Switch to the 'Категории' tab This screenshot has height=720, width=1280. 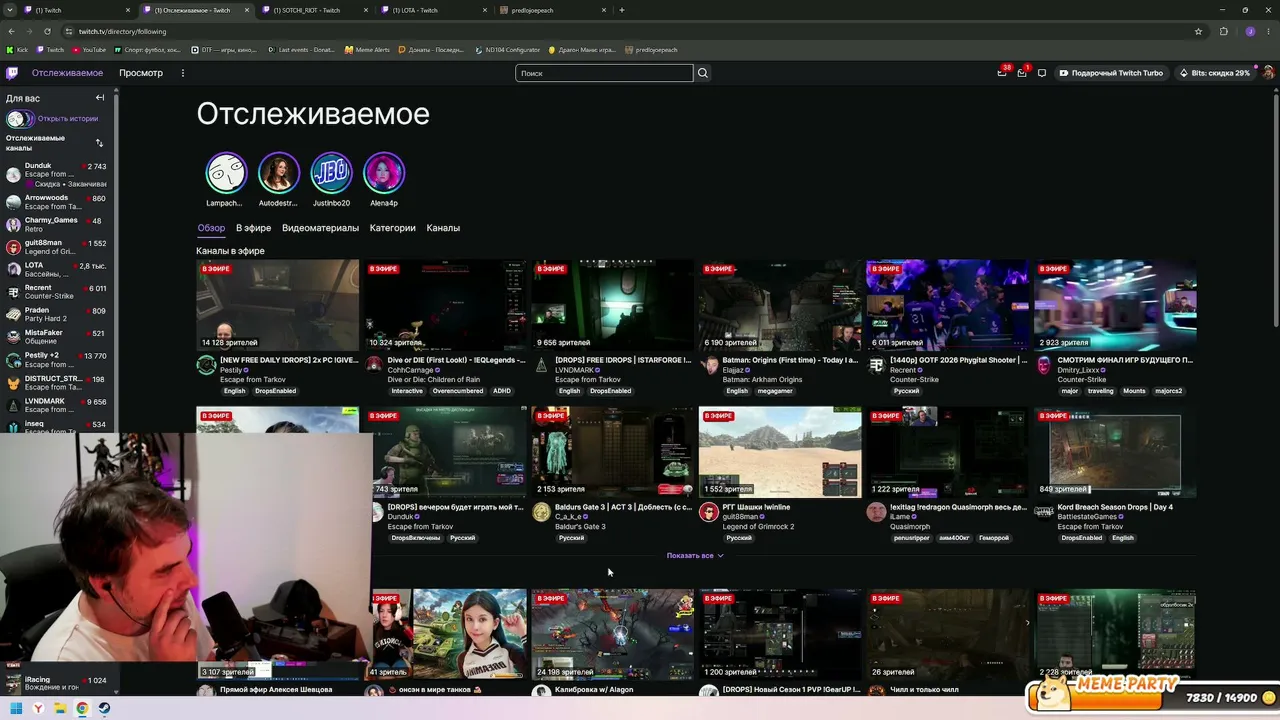coord(392,228)
